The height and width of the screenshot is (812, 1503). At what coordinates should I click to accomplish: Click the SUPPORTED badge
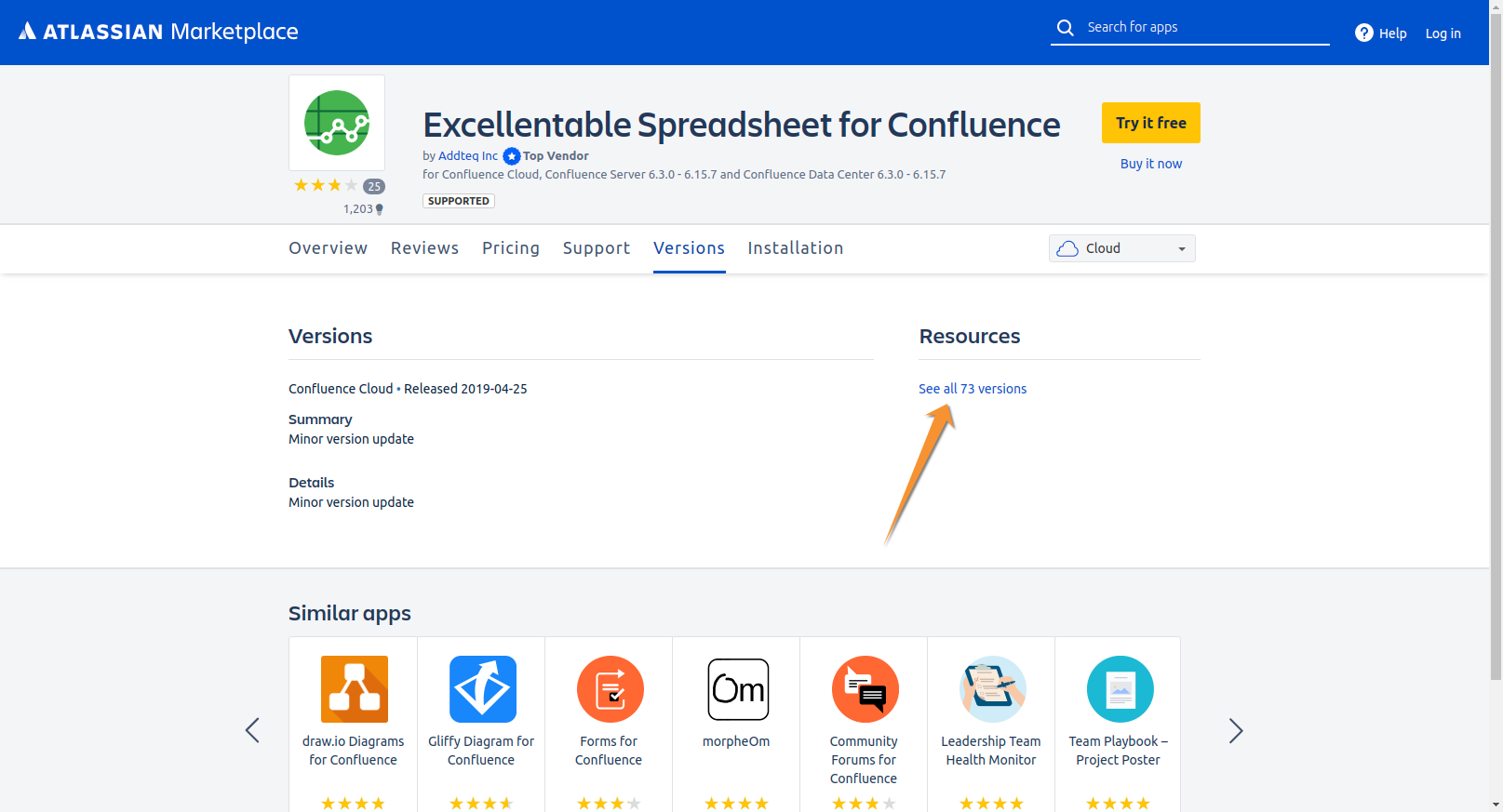[x=459, y=201]
